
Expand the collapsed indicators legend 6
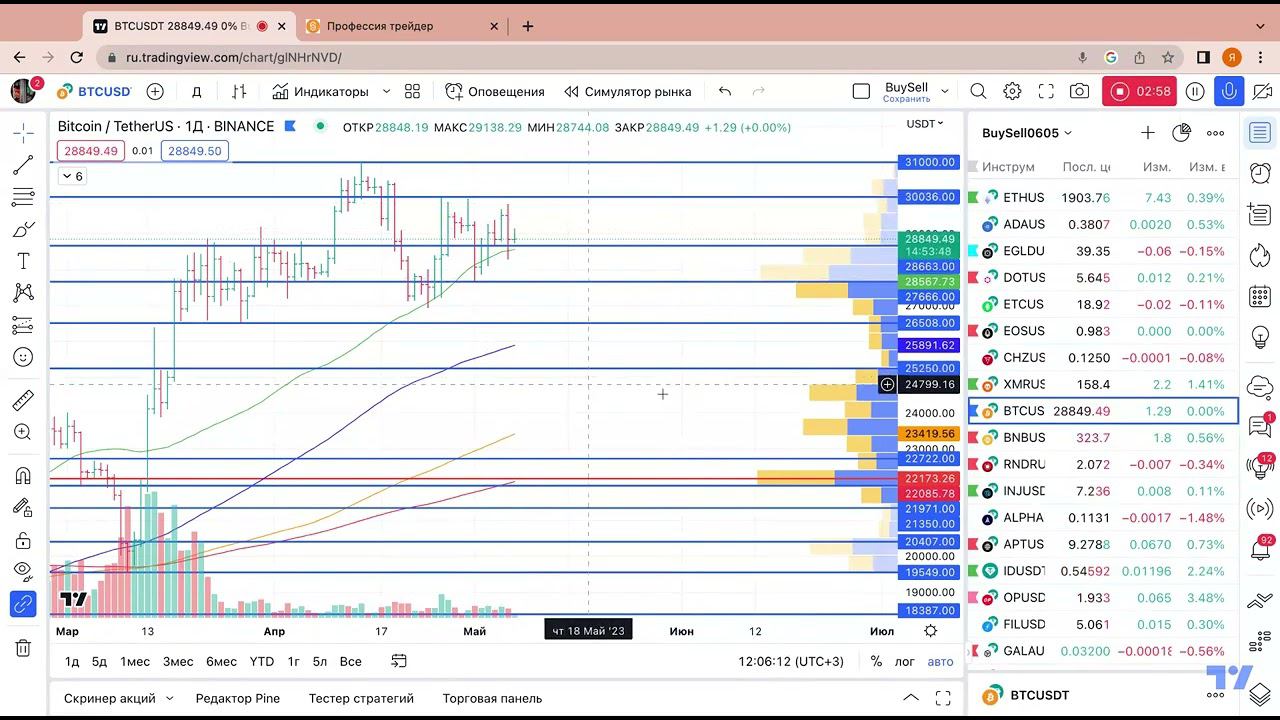pos(72,176)
